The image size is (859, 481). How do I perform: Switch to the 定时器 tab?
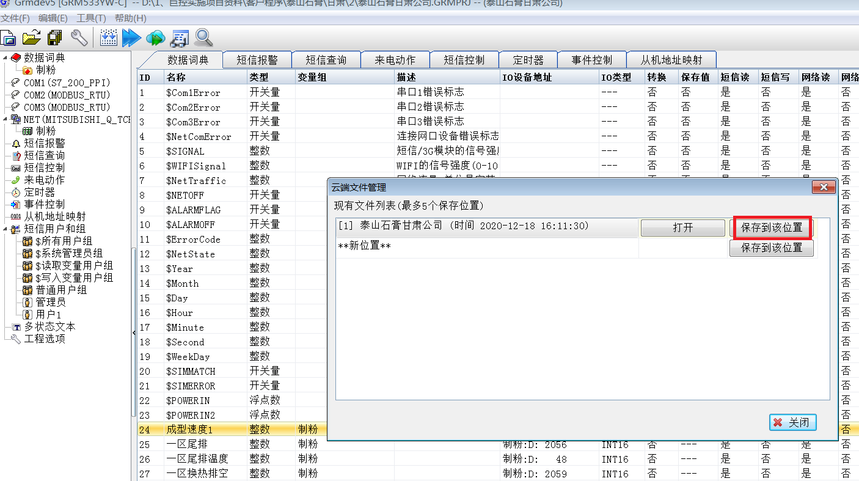(x=528, y=60)
